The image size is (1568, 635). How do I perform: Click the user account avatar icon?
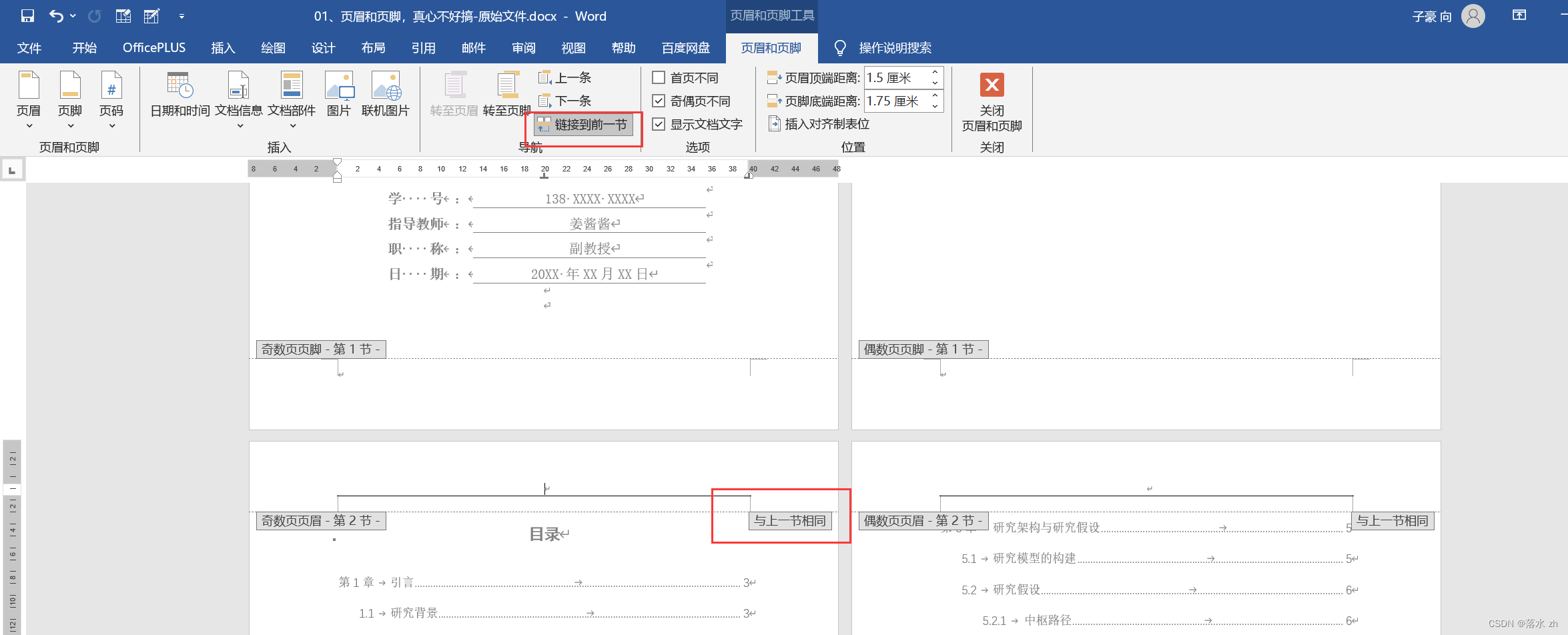coord(1473,16)
